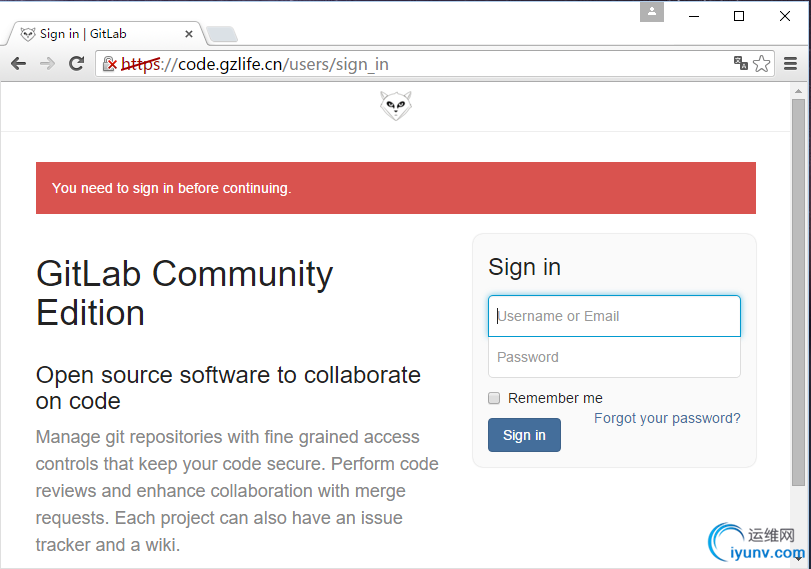The width and height of the screenshot is (811, 569).
Task: Bookmark this page with the star icon
Action: (x=761, y=64)
